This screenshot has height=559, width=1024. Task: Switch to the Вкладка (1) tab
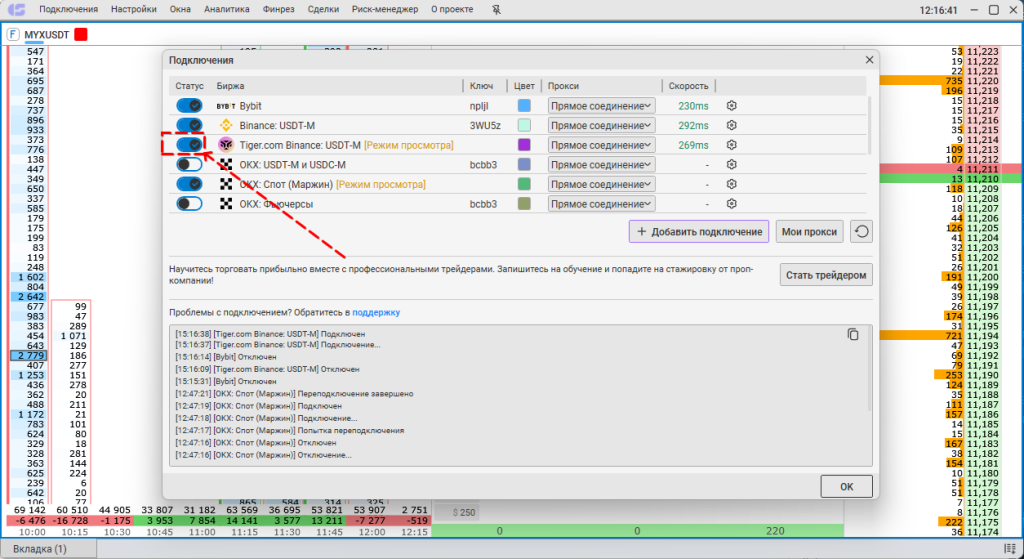(x=40, y=549)
